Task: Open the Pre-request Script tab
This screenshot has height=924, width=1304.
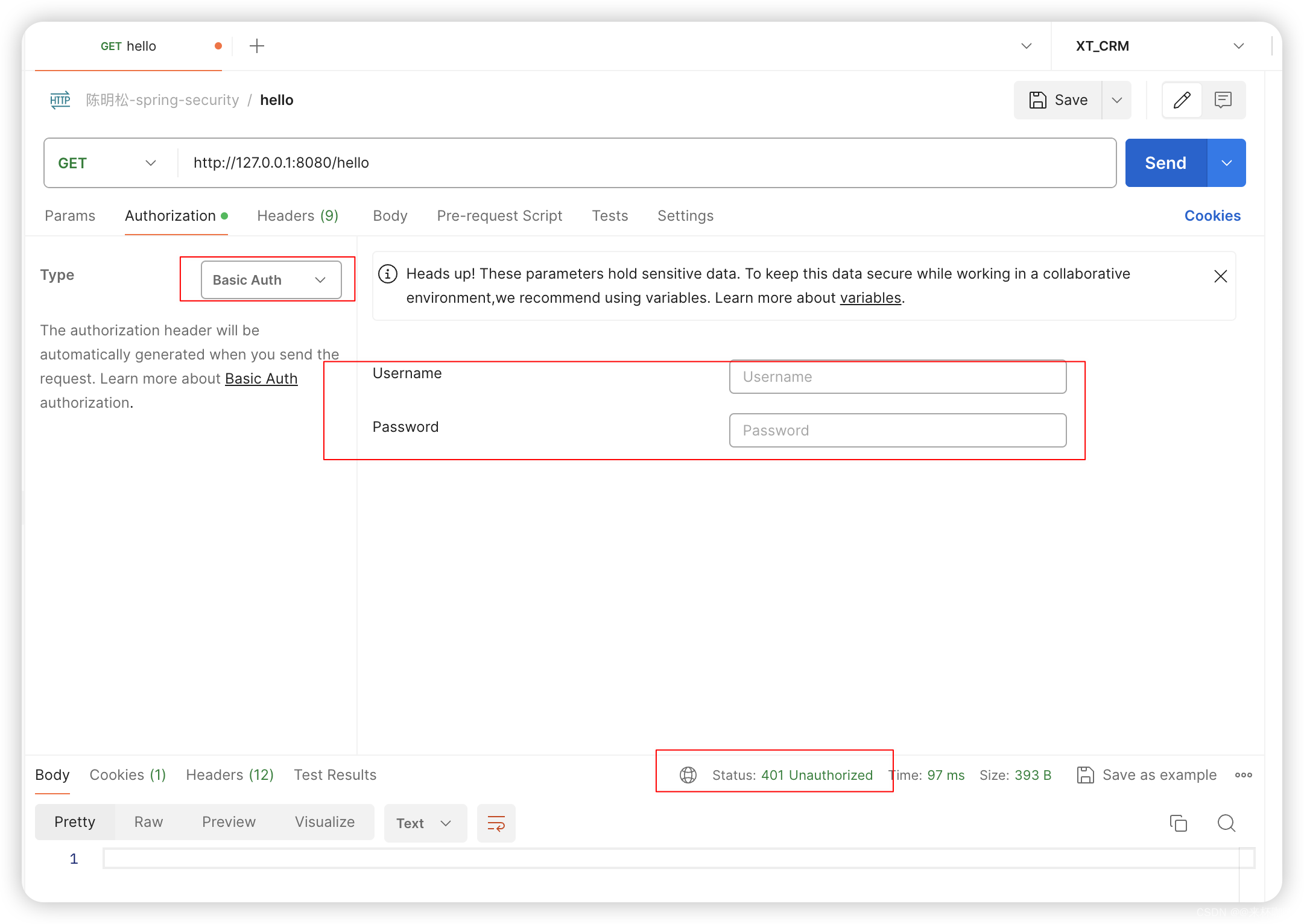Action: (499, 216)
